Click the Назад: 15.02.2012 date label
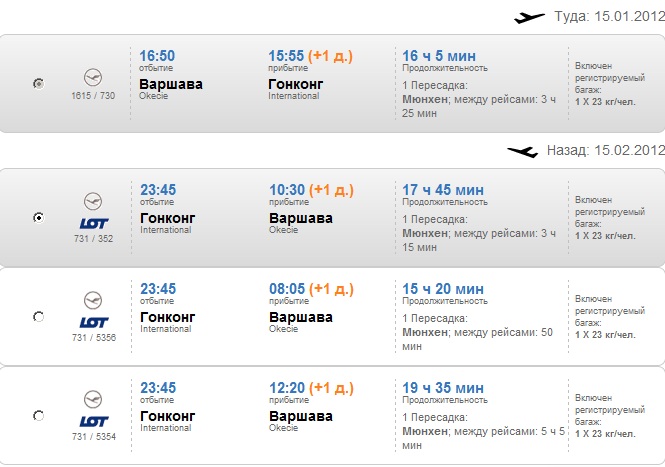The width and height of the screenshot is (665, 467). pos(603,151)
